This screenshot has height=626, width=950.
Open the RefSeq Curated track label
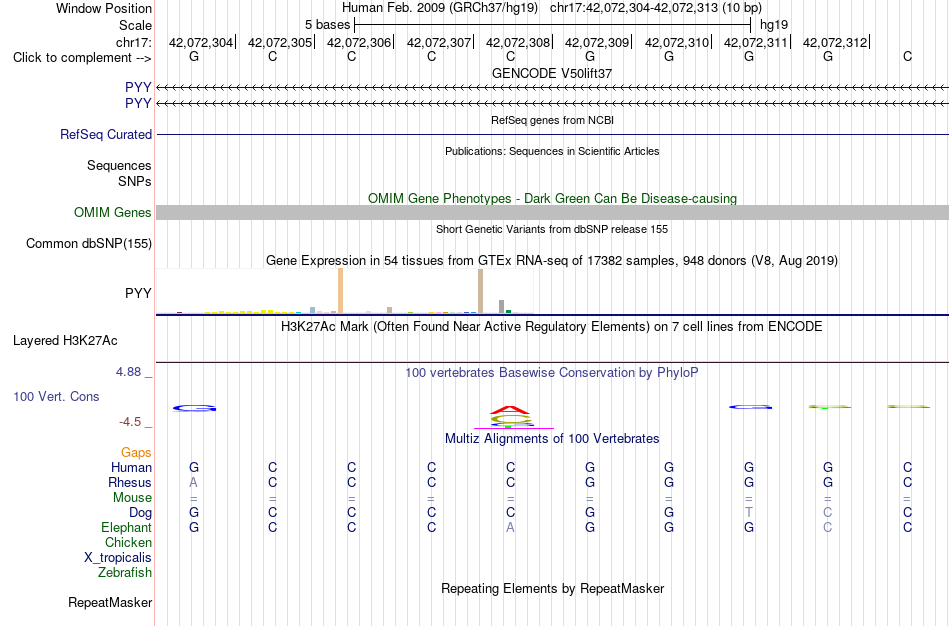point(106,135)
